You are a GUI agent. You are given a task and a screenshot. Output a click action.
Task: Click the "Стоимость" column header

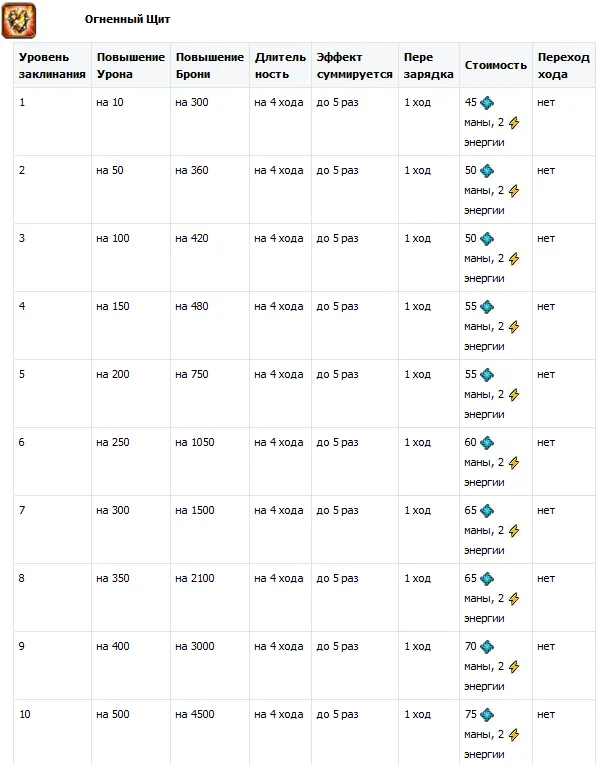coord(495,65)
